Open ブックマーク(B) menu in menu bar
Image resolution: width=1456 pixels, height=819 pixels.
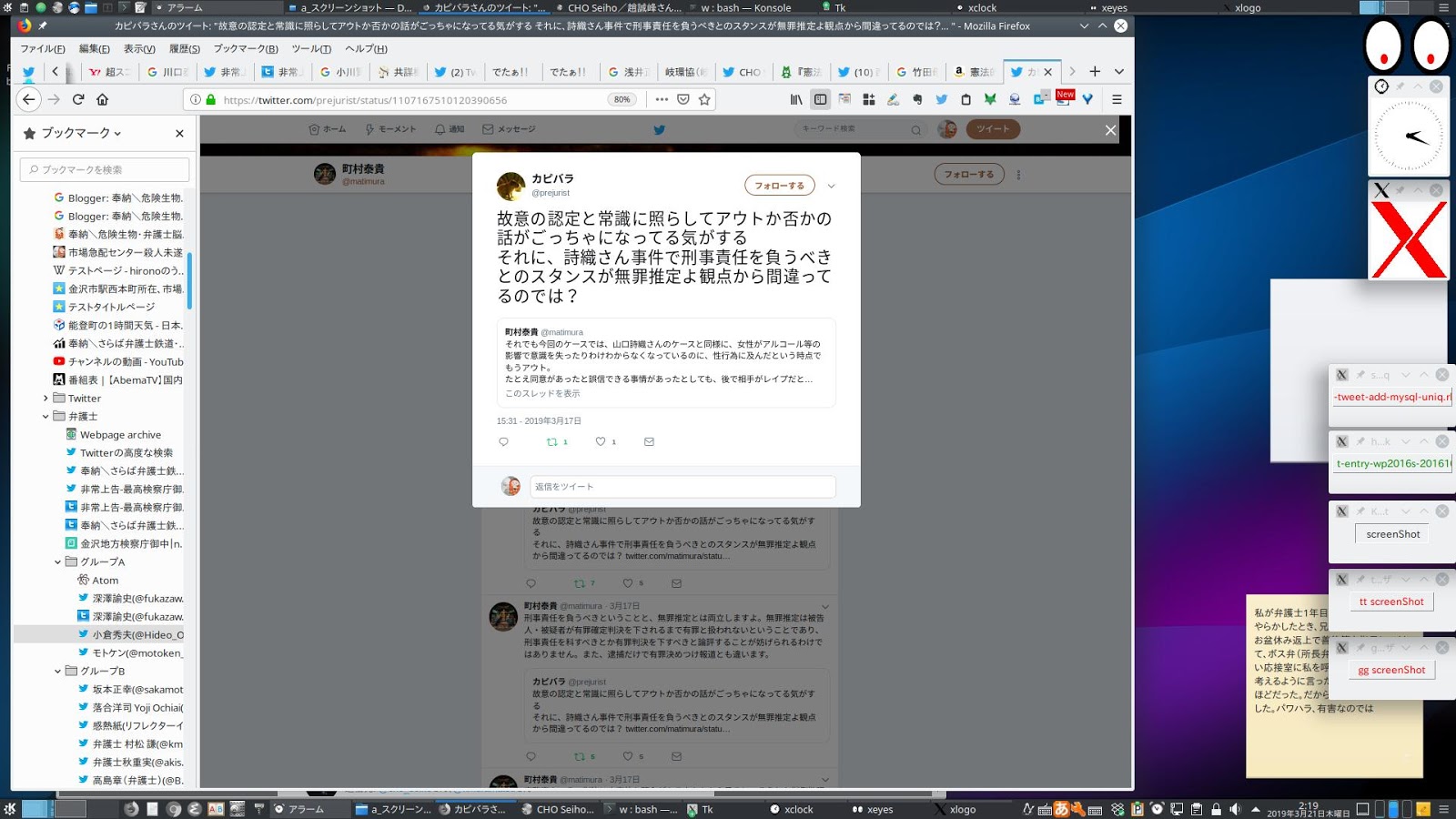click(246, 48)
